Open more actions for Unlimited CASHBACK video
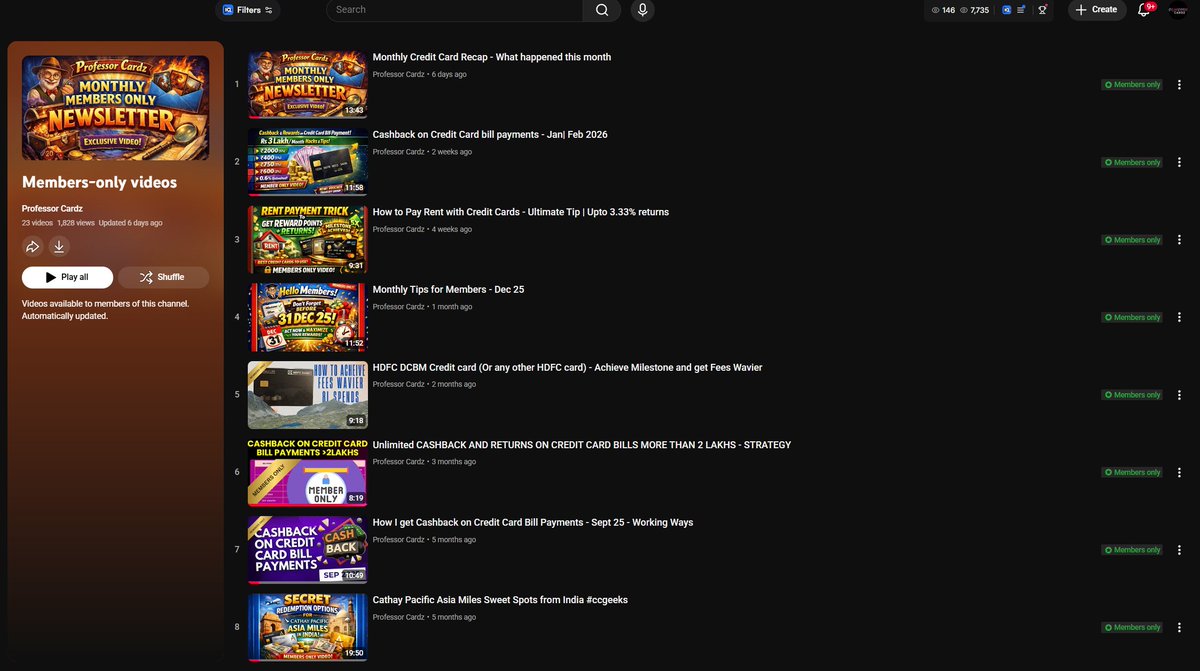The image size is (1200, 671). tap(1179, 472)
